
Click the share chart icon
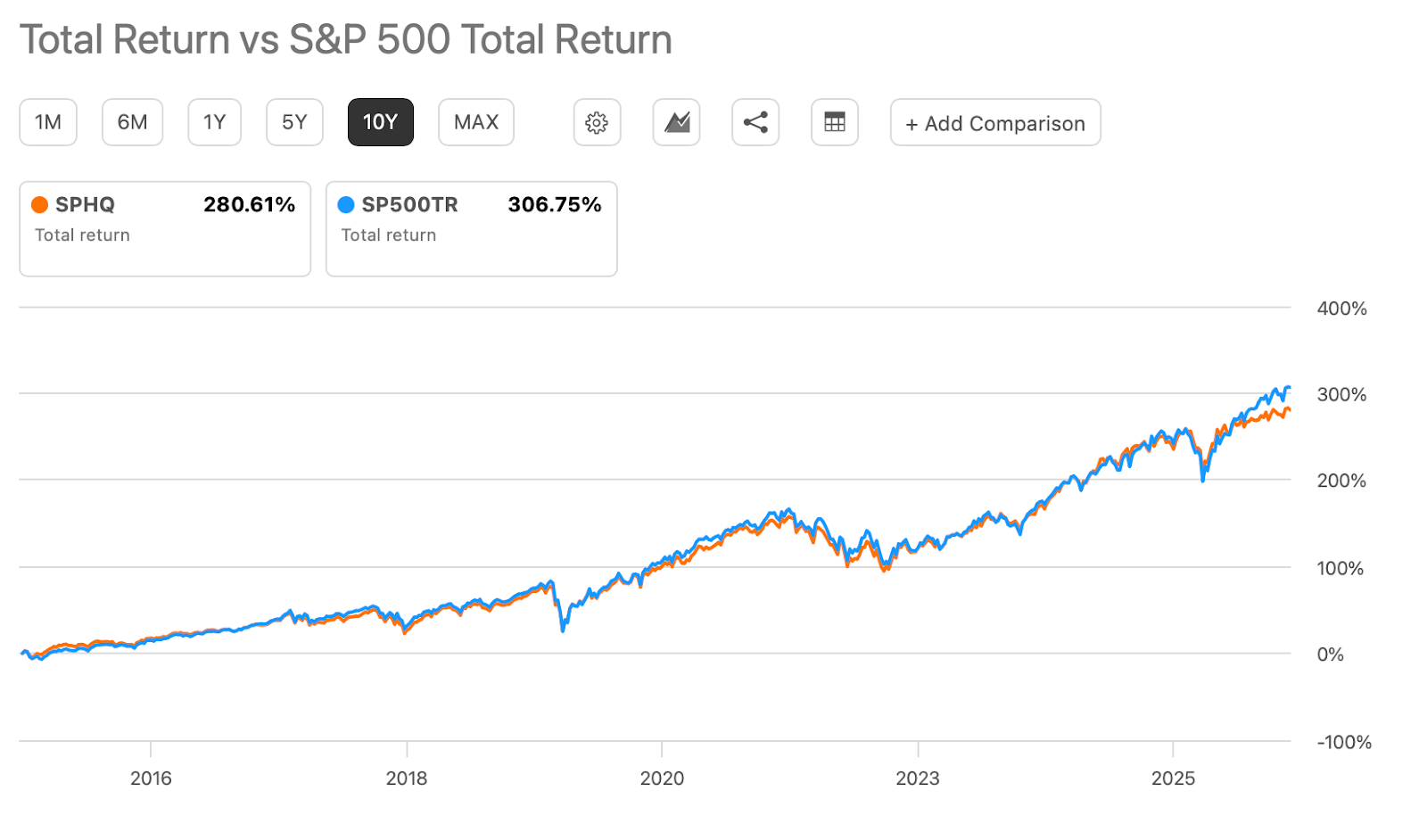(755, 122)
